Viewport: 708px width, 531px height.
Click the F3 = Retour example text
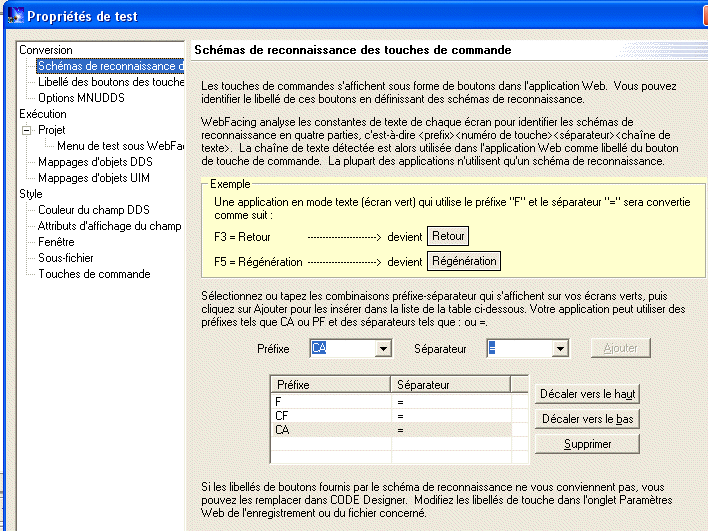tap(242, 237)
